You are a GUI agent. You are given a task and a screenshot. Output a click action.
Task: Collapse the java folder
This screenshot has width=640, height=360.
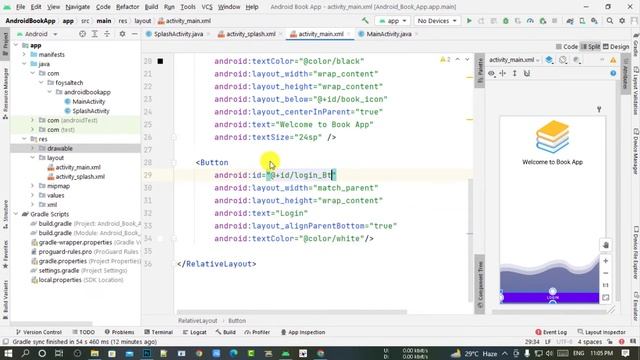point(24,64)
